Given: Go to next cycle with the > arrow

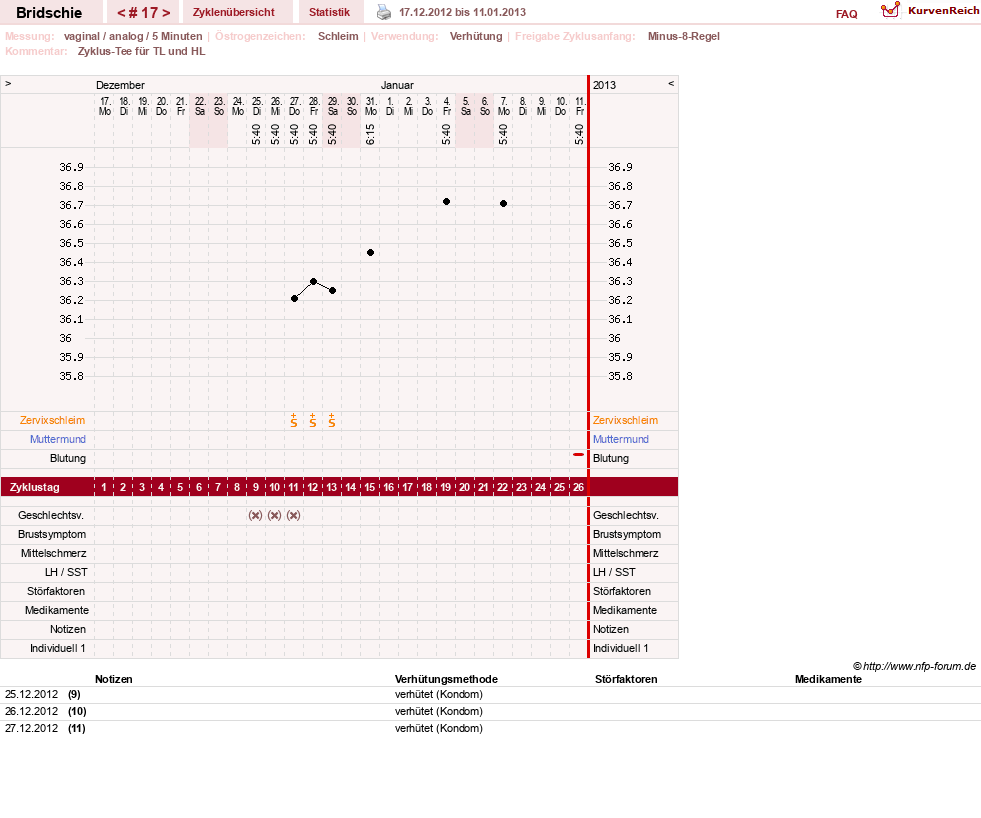Looking at the screenshot, I should click(166, 13).
